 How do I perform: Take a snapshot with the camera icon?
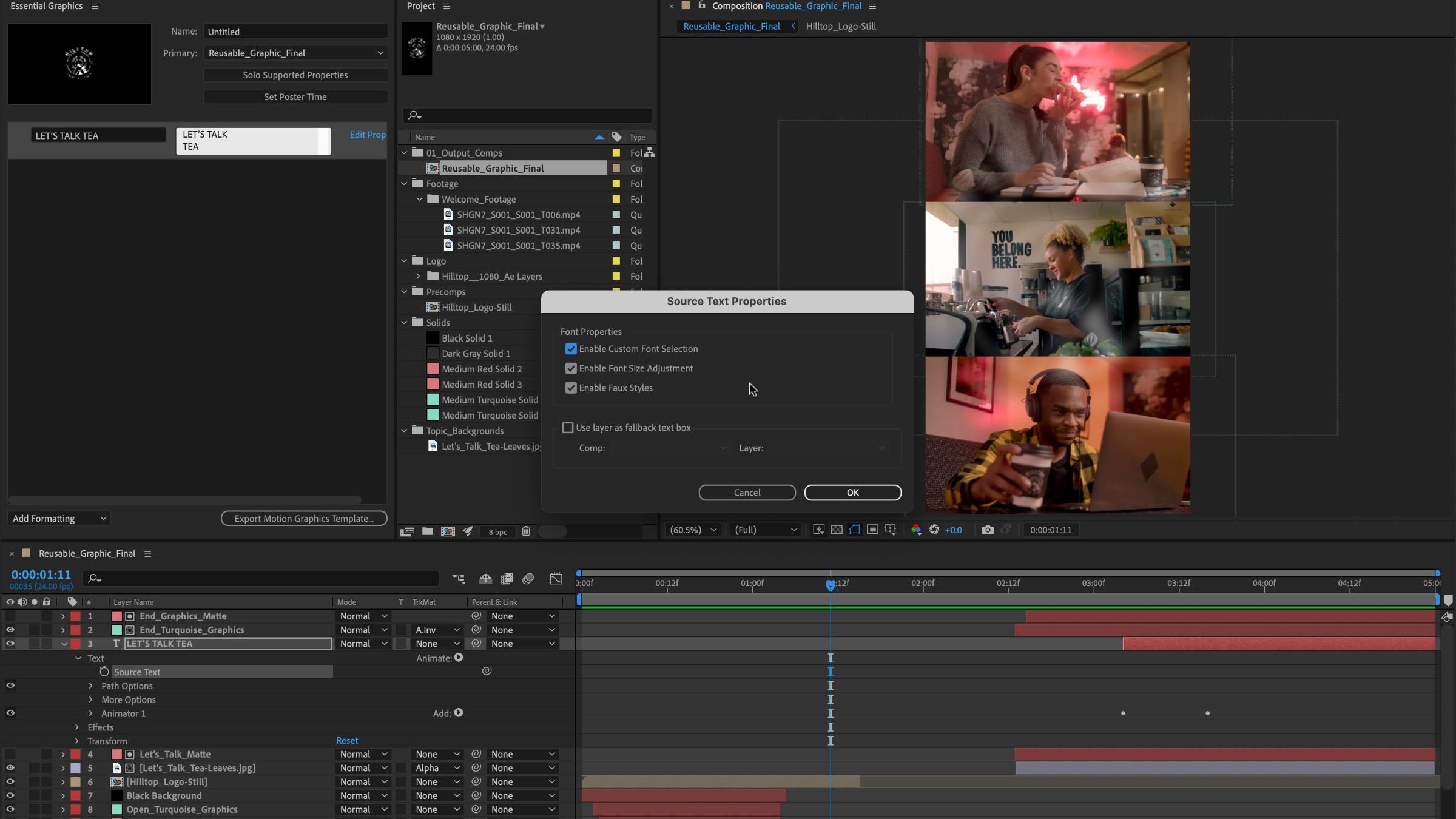click(x=987, y=530)
